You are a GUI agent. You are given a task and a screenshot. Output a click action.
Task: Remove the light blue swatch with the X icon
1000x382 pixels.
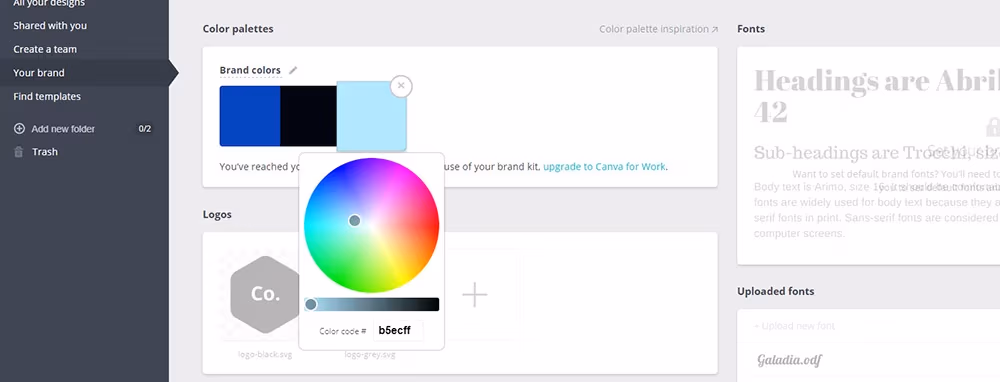401,86
